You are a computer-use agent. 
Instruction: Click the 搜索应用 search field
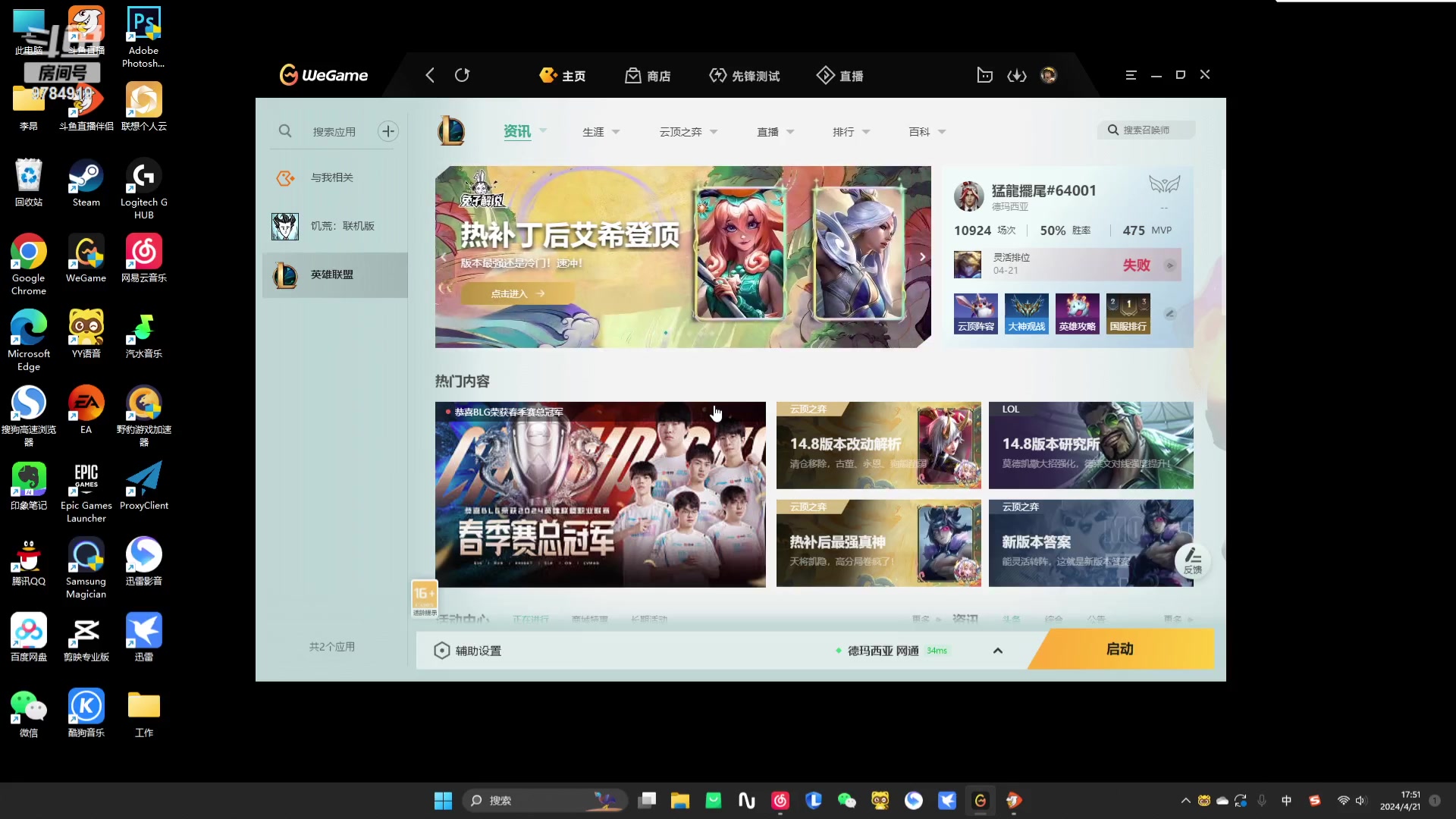pyautogui.click(x=334, y=131)
